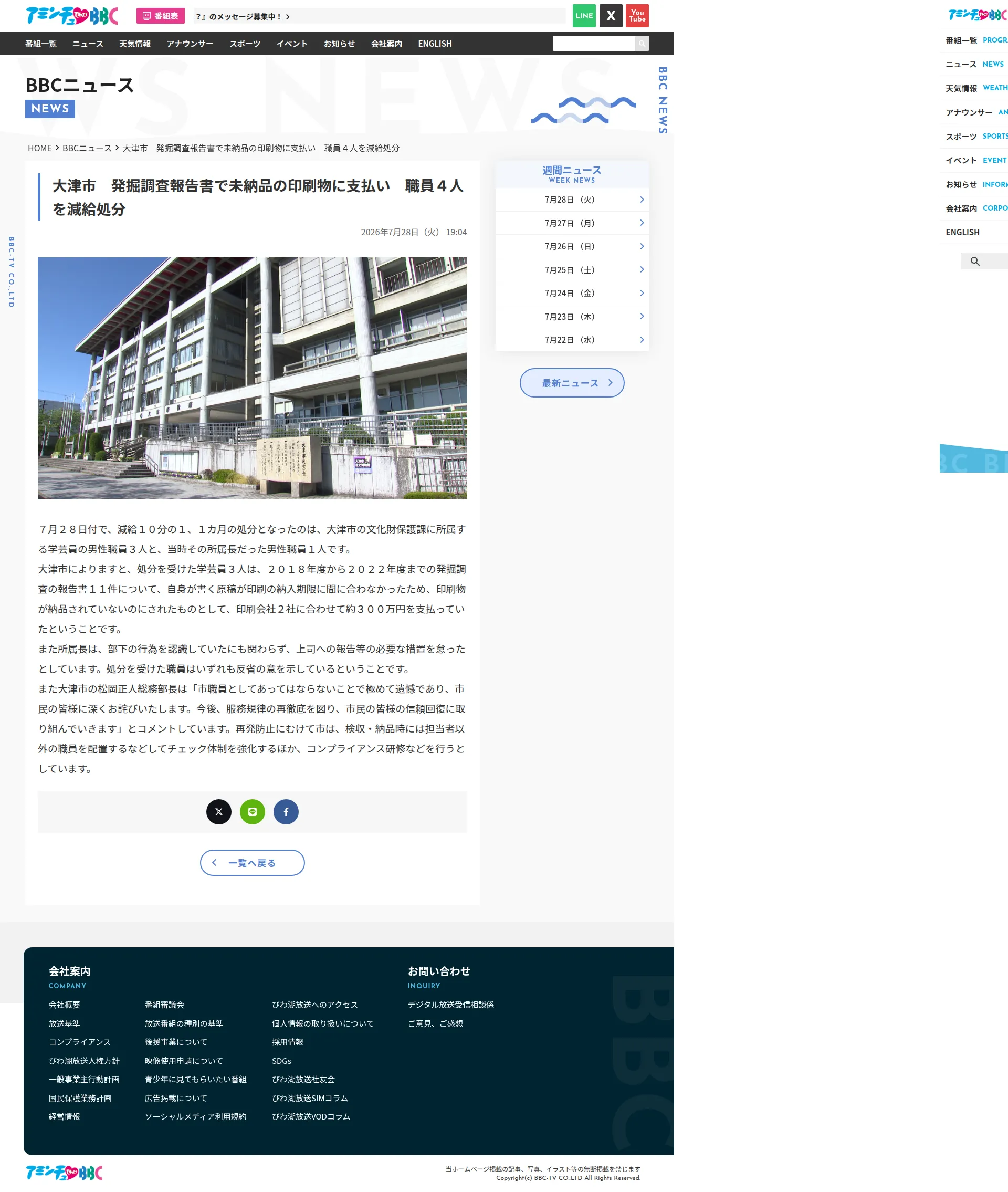
Task: Open footer link 経営情報
Action: (65, 1116)
